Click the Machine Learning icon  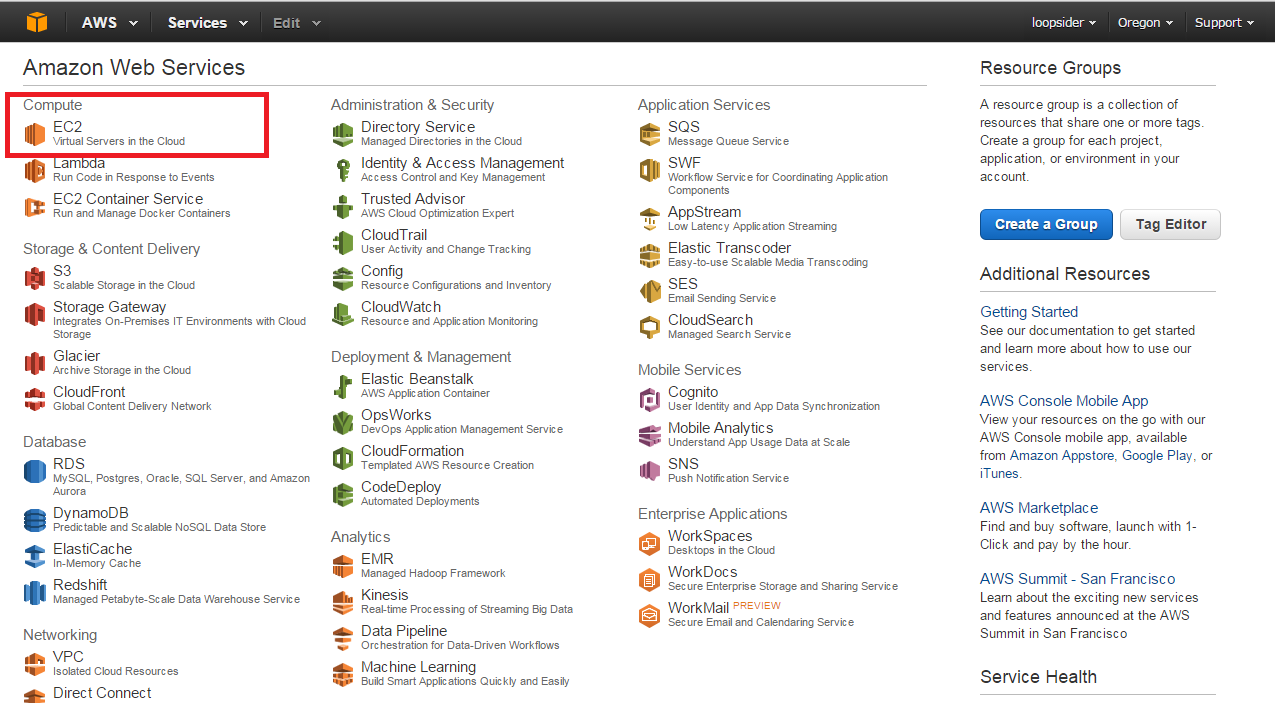click(x=343, y=674)
